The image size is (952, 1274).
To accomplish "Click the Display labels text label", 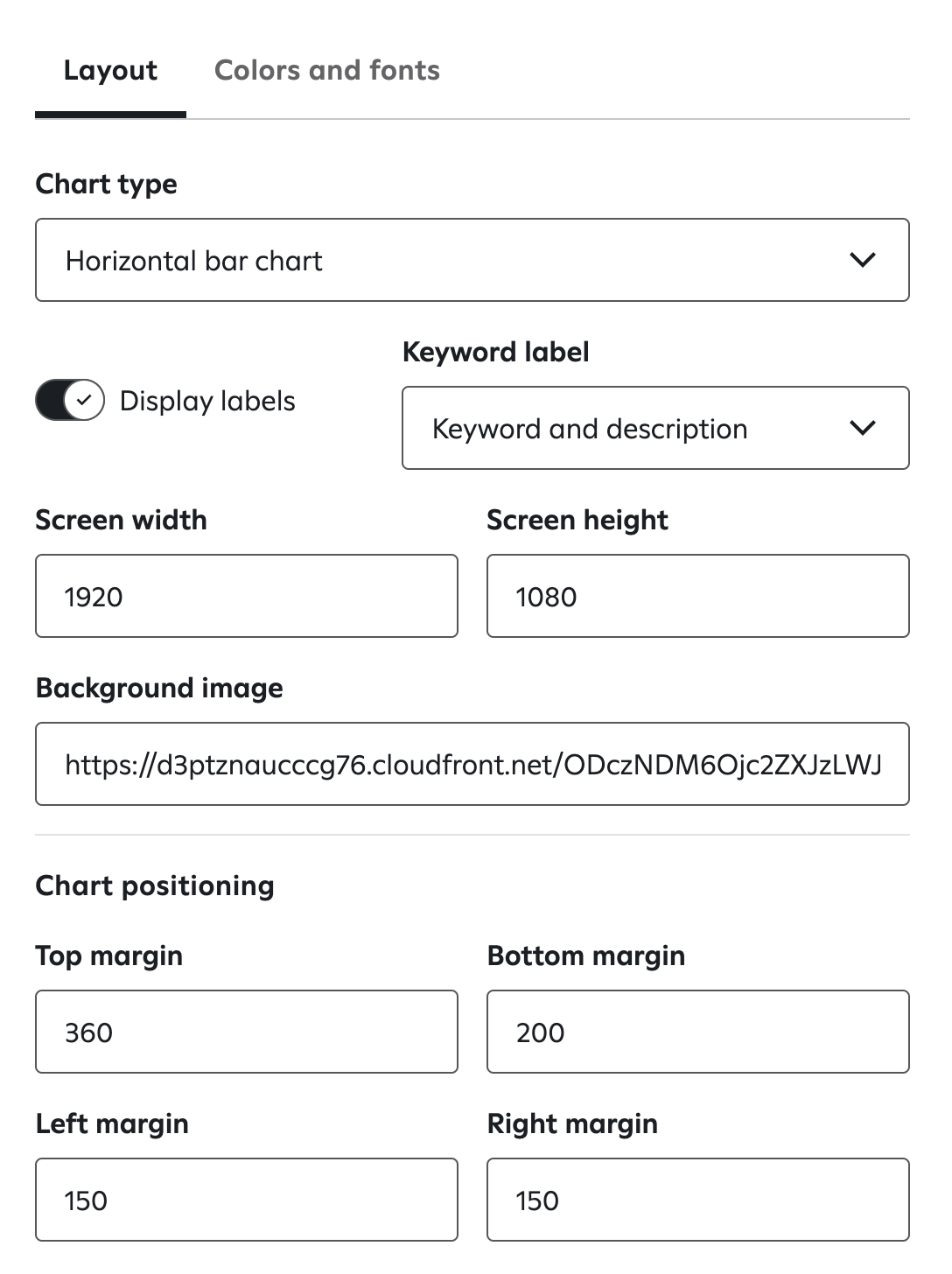I will click(x=207, y=401).
